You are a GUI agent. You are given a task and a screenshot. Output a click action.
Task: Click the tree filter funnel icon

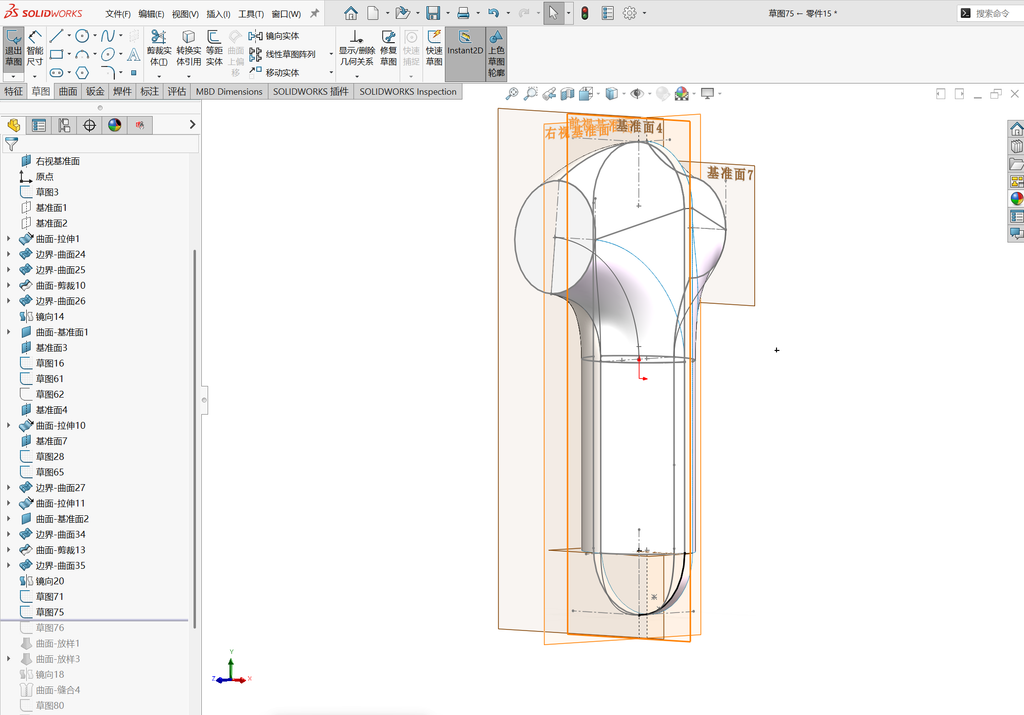click(x=11, y=143)
